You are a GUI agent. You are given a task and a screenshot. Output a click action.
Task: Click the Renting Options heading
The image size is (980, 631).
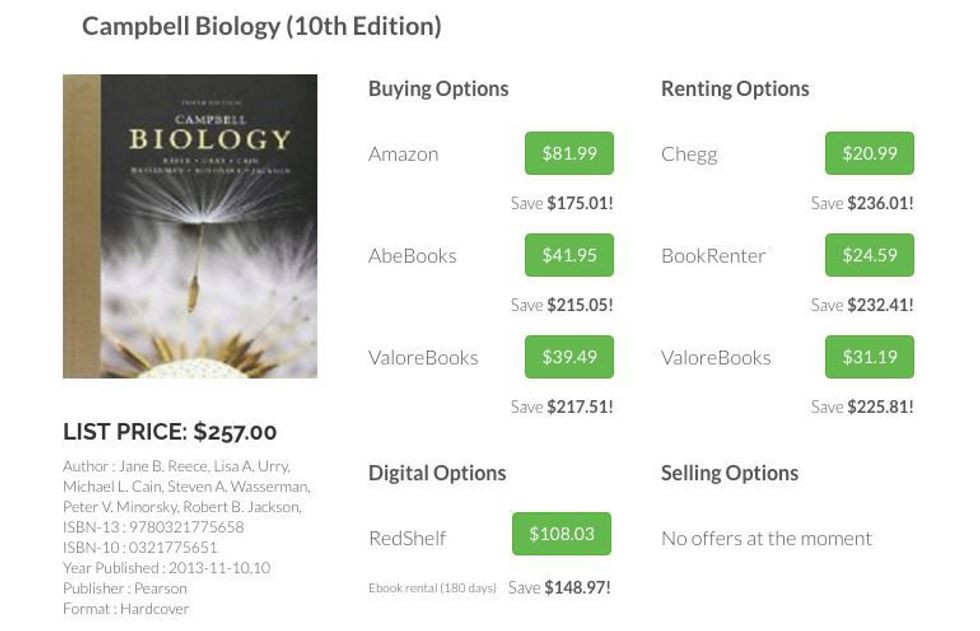(735, 89)
